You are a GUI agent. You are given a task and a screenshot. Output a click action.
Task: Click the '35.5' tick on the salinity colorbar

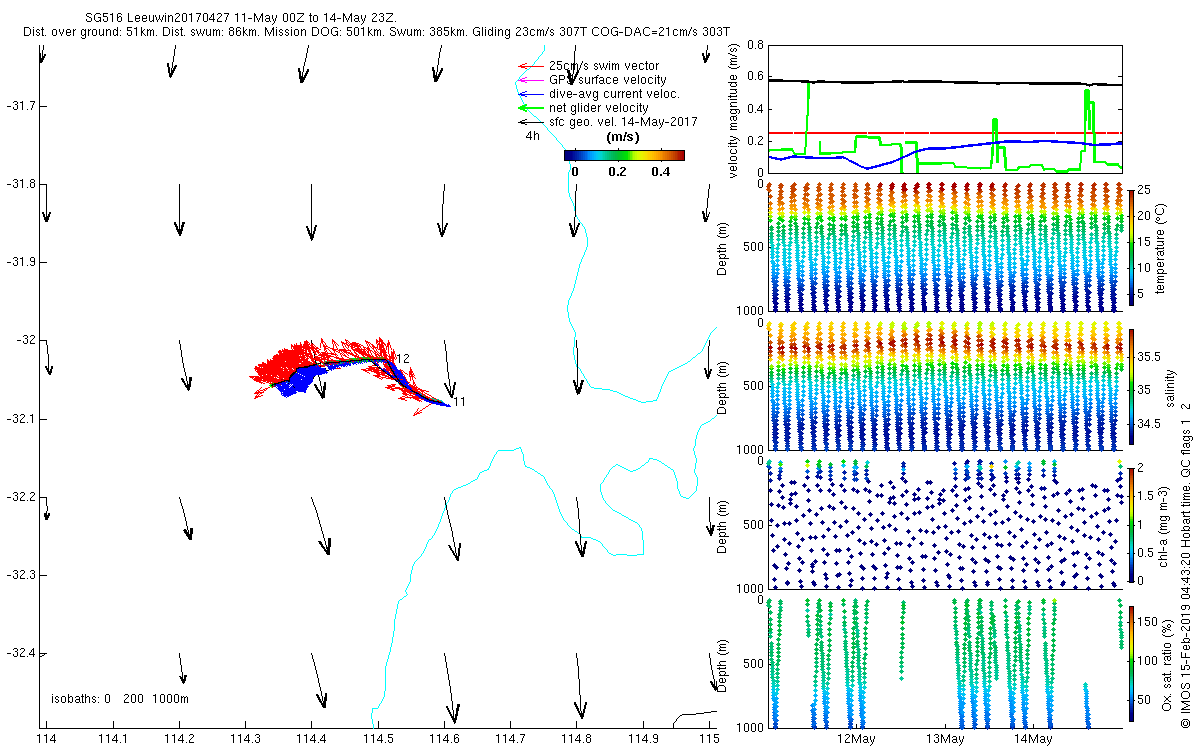[x=1150, y=356]
